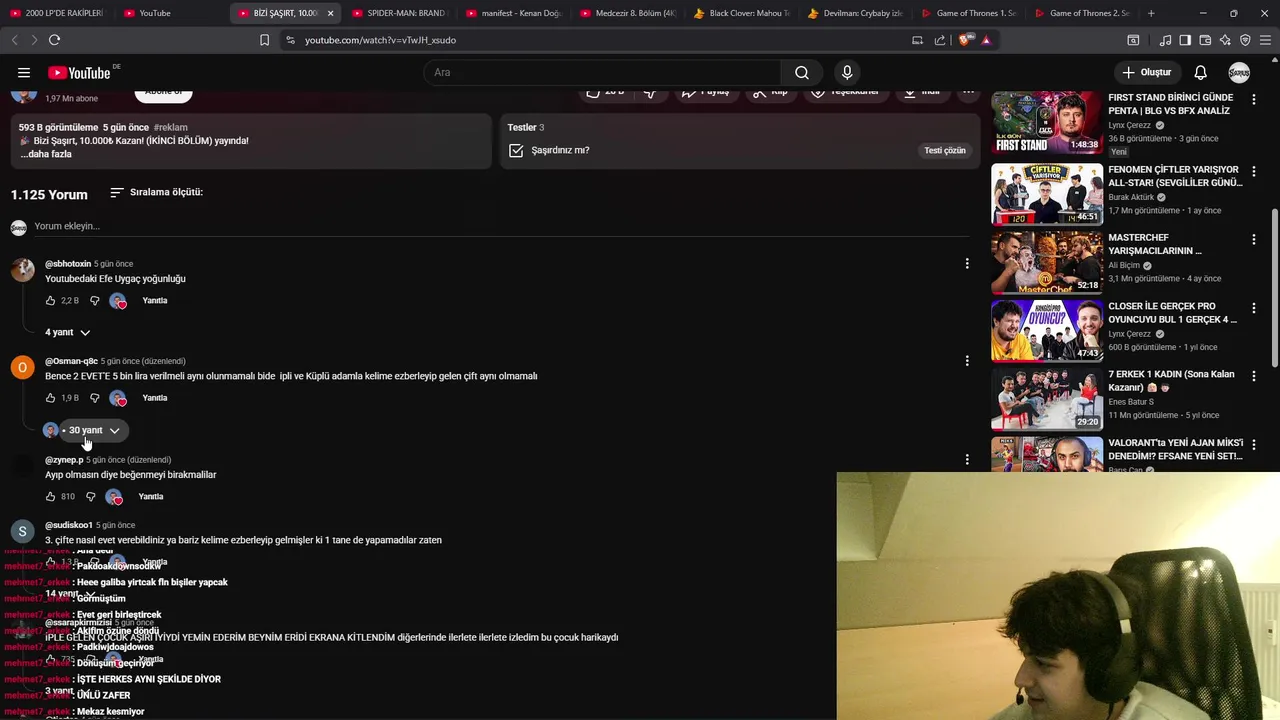Image resolution: width=1280 pixels, height=720 pixels.
Task: Toggle the browser sidebar panel icon
Action: [x=1185, y=40]
